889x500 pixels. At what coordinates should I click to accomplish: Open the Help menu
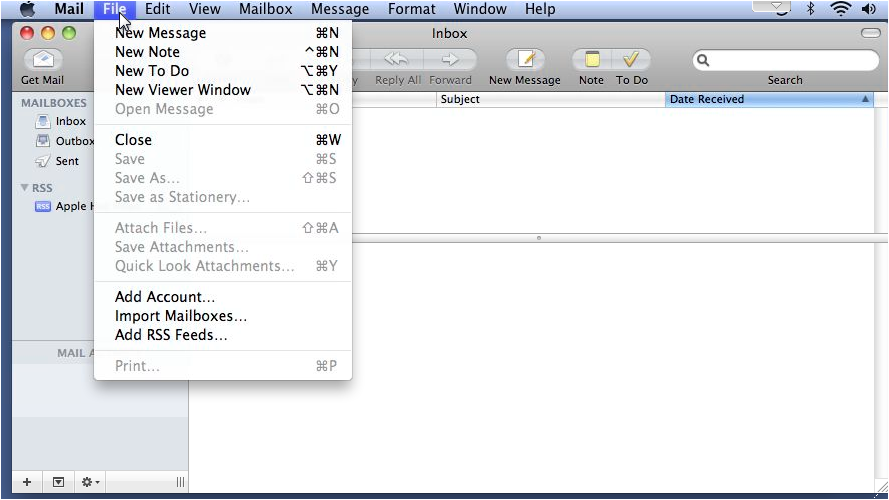pyautogui.click(x=540, y=9)
